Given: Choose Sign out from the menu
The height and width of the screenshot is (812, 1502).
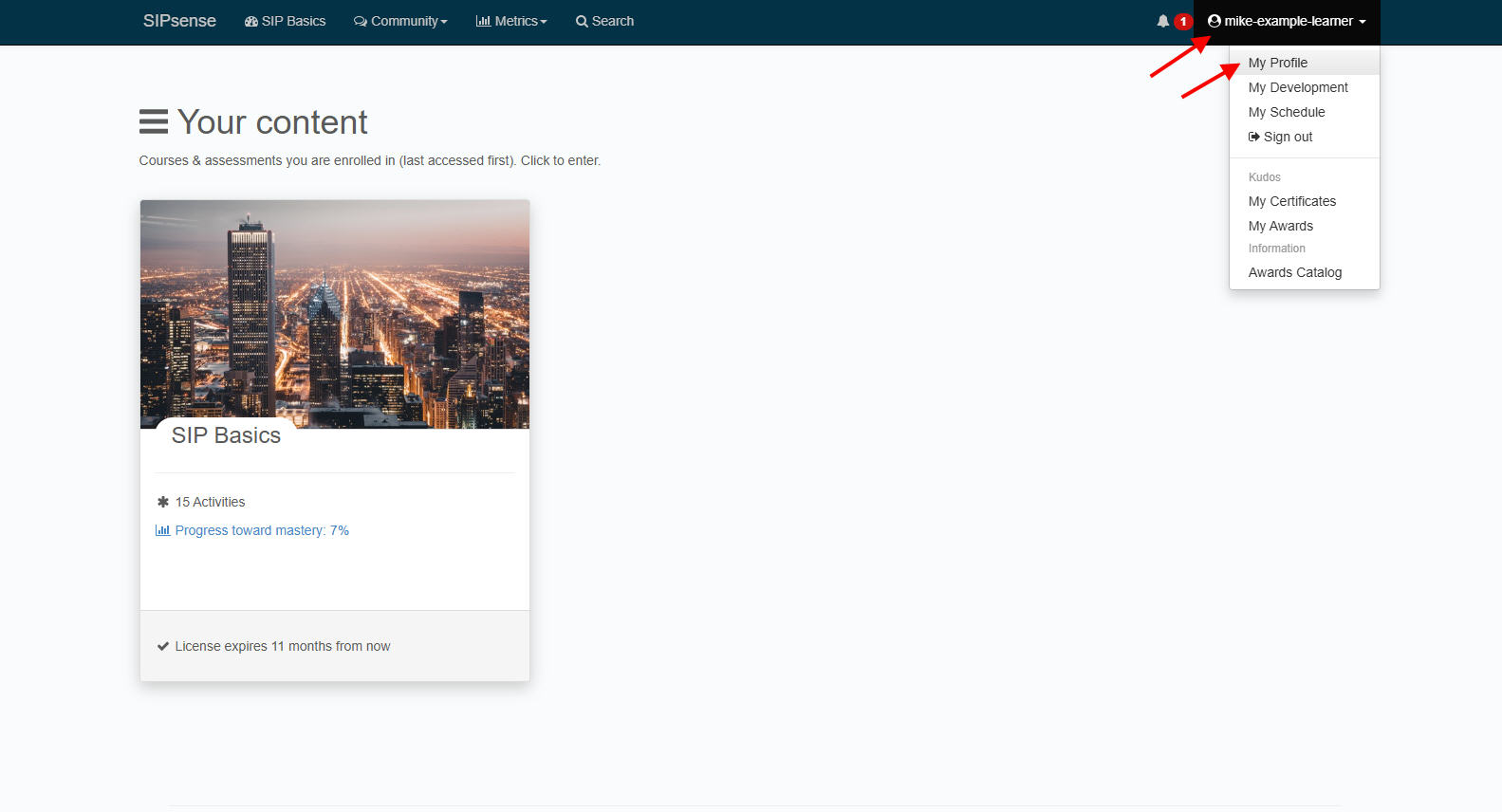Looking at the screenshot, I should [x=1304, y=137].
